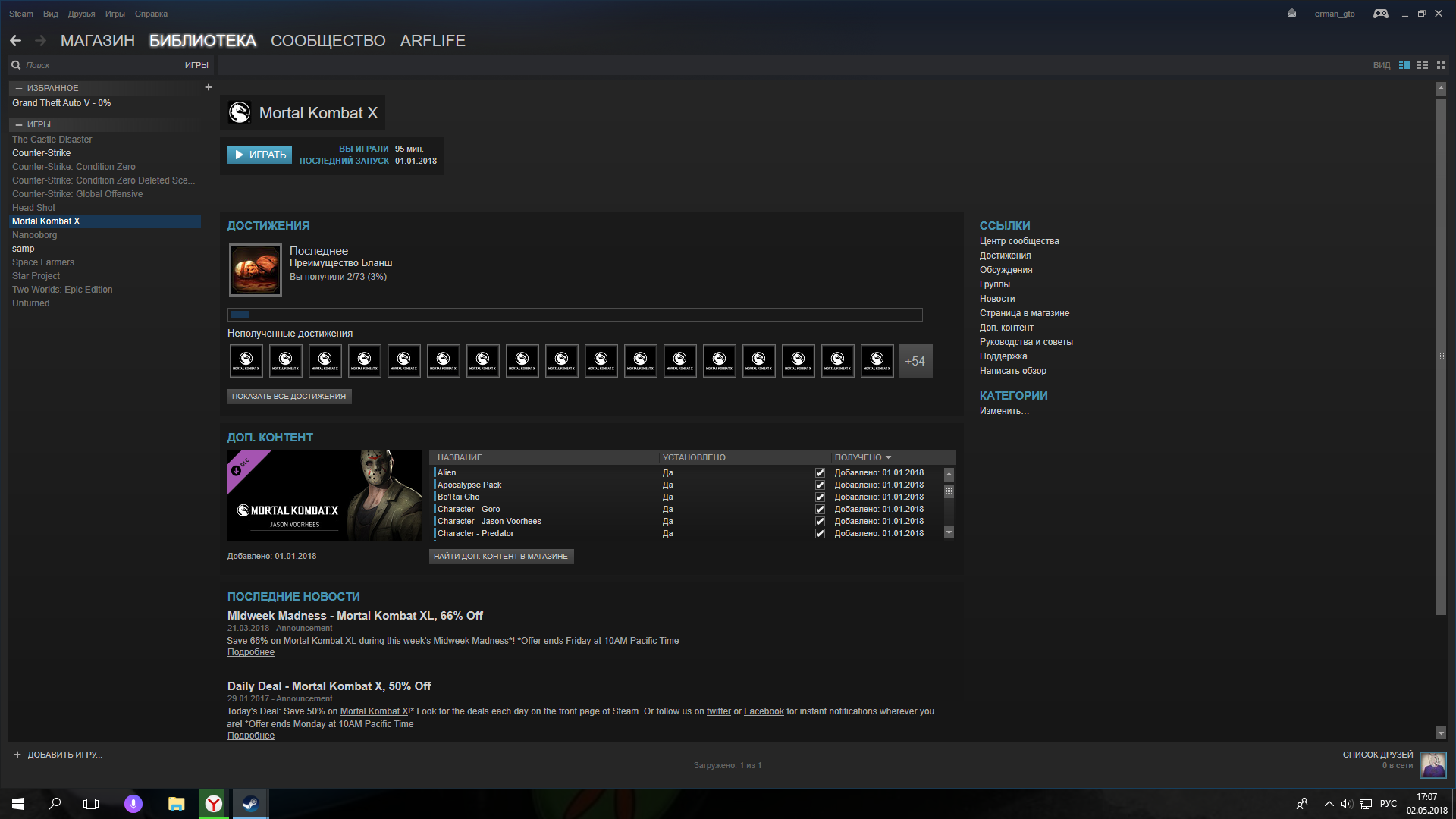1456x819 pixels.
Task: Open the notifications inbox icon
Action: click(x=1291, y=14)
